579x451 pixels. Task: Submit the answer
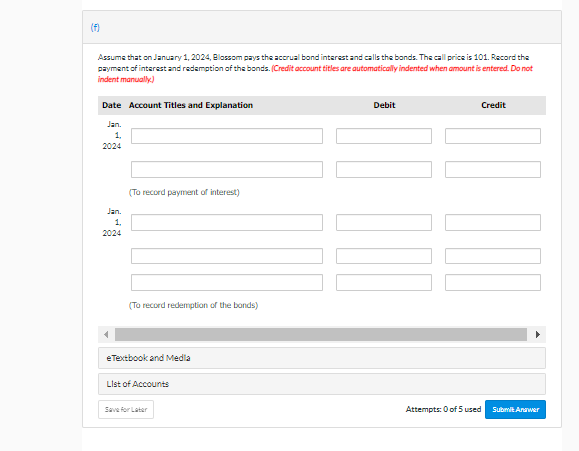click(515, 409)
